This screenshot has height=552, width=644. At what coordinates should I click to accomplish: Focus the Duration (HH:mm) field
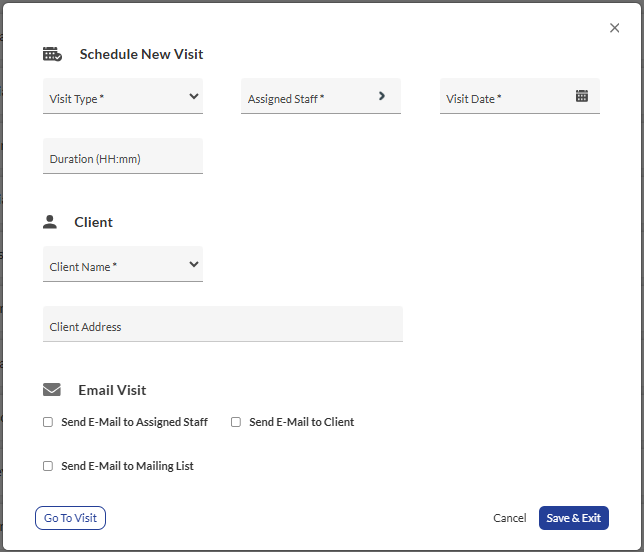coord(122,157)
